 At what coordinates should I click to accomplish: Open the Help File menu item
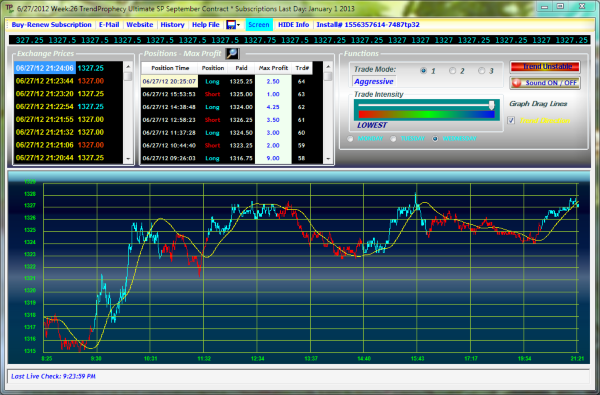coord(205,25)
